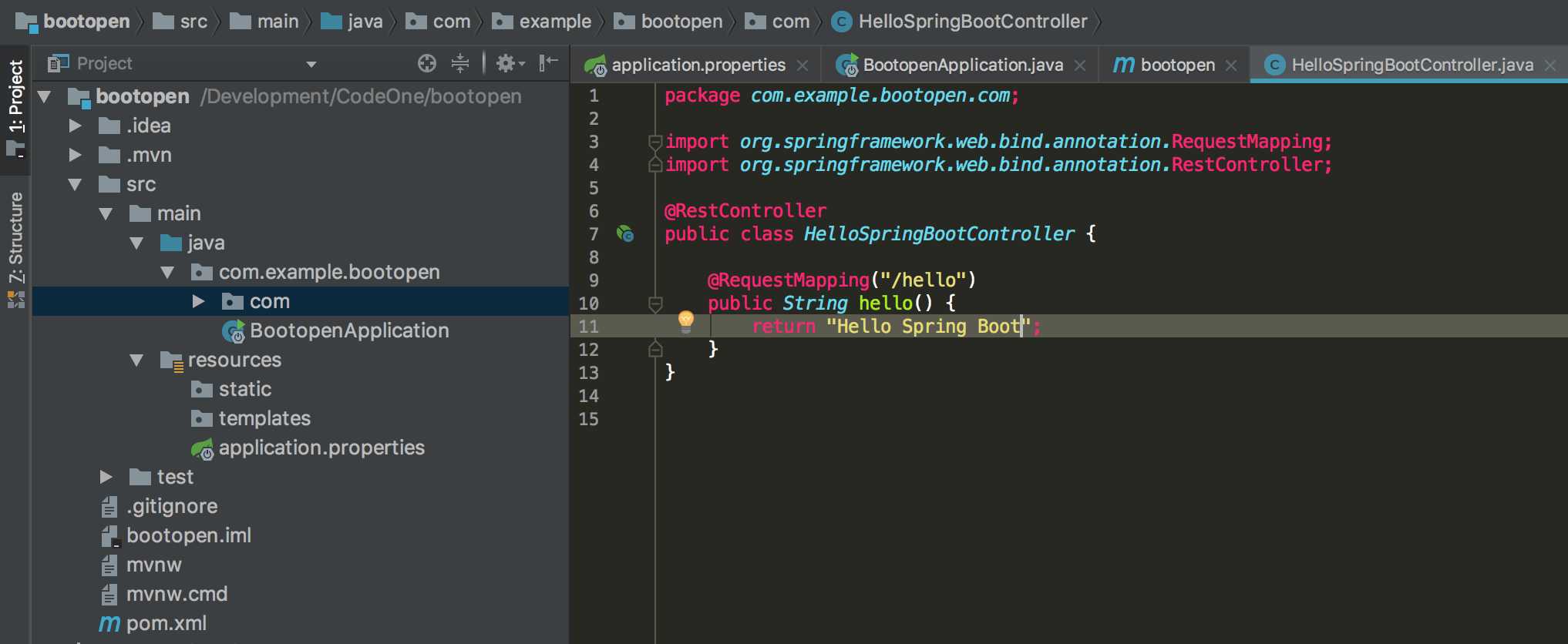Click the @RestController annotation on line 6
1568x644 pixels.
(745, 211)
